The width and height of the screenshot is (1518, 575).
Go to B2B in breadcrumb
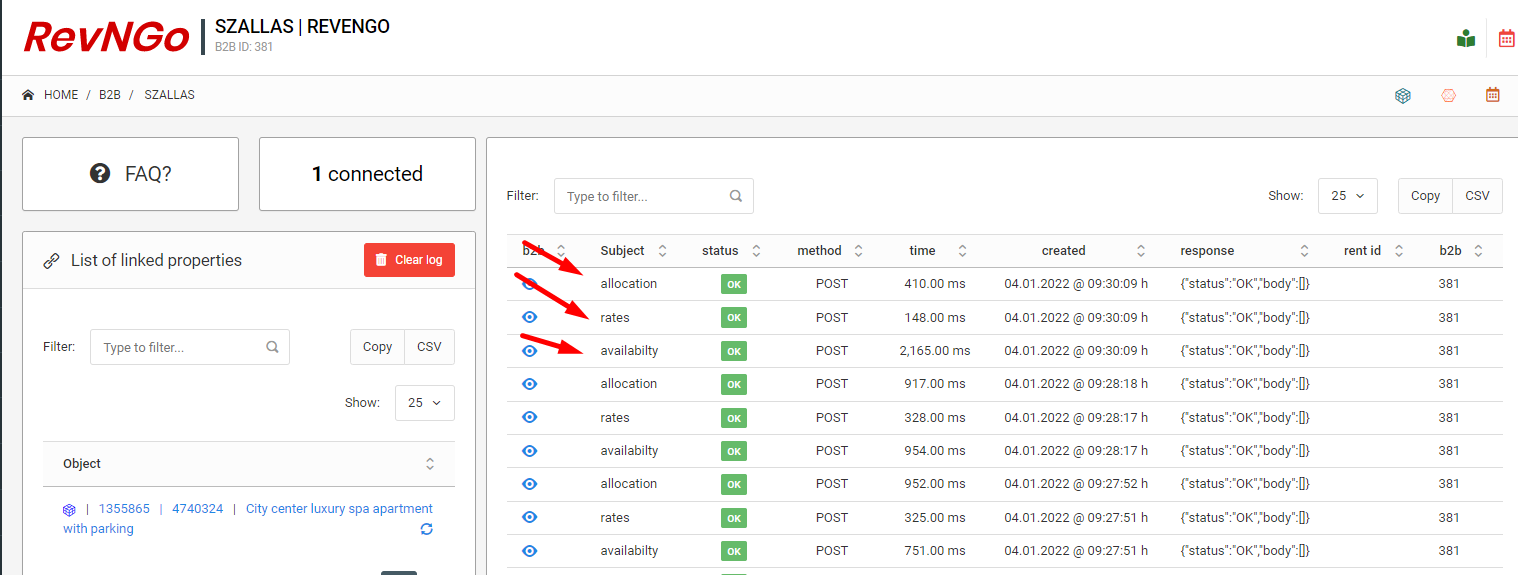coord(110,95)
